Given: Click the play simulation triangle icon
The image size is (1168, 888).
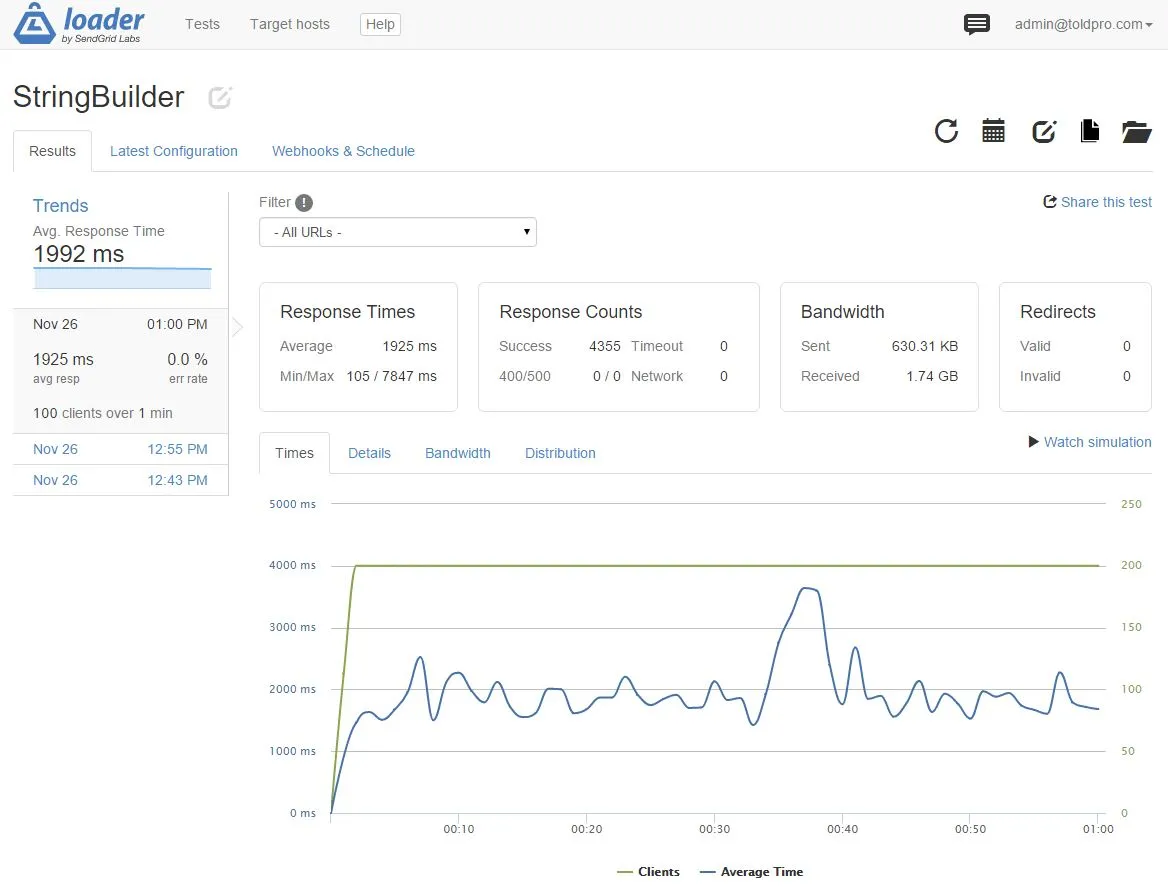Looking at the screenshot, I should pos(1033,442).
